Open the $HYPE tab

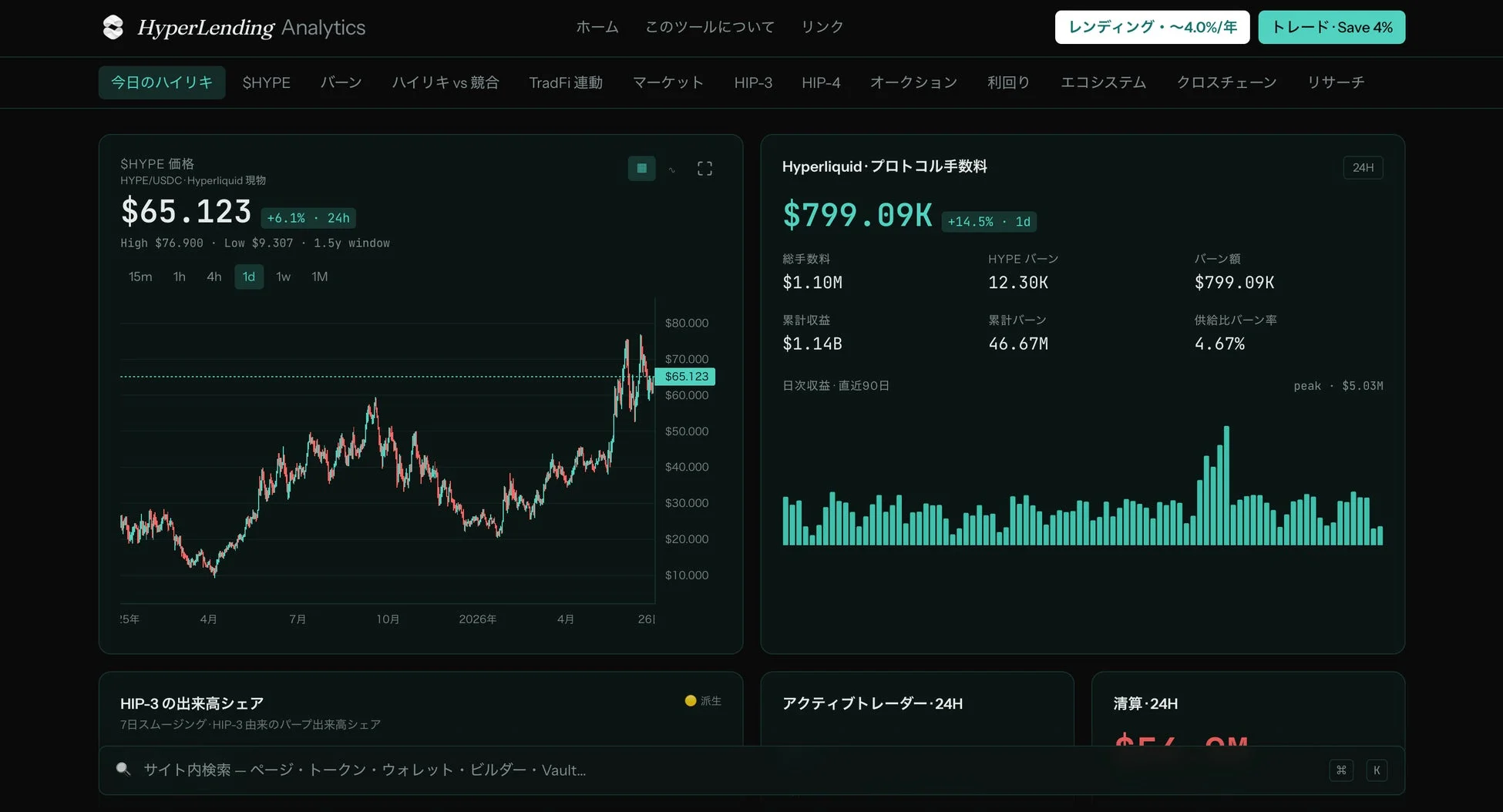[x=267, y=82]
